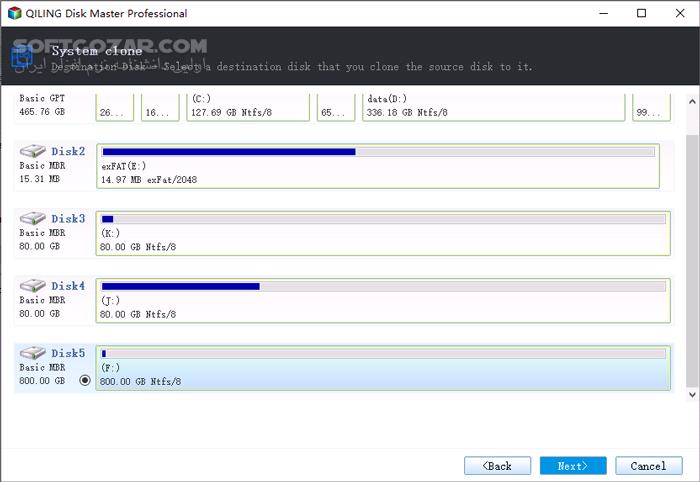Minimize the QILING Disk Master window
This screenshot has height=482, width=700.
click(604, 13)
